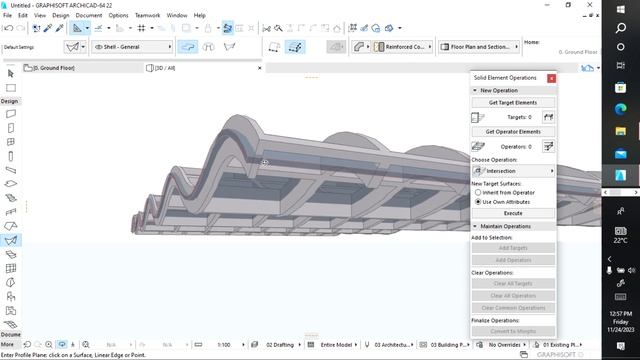Open the No Overrides dropdown
The height and width of the screenshot is (360, 640).
click(x=506, y=345)
